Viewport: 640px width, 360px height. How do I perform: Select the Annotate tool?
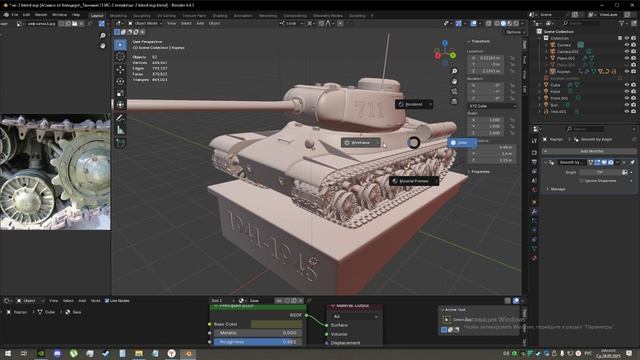point(120,118)
